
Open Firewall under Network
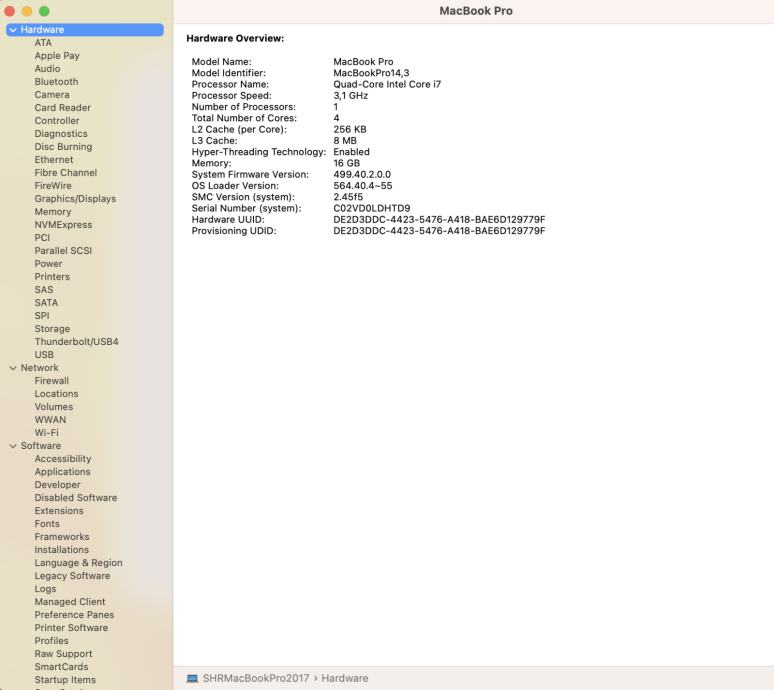(51, 381)
